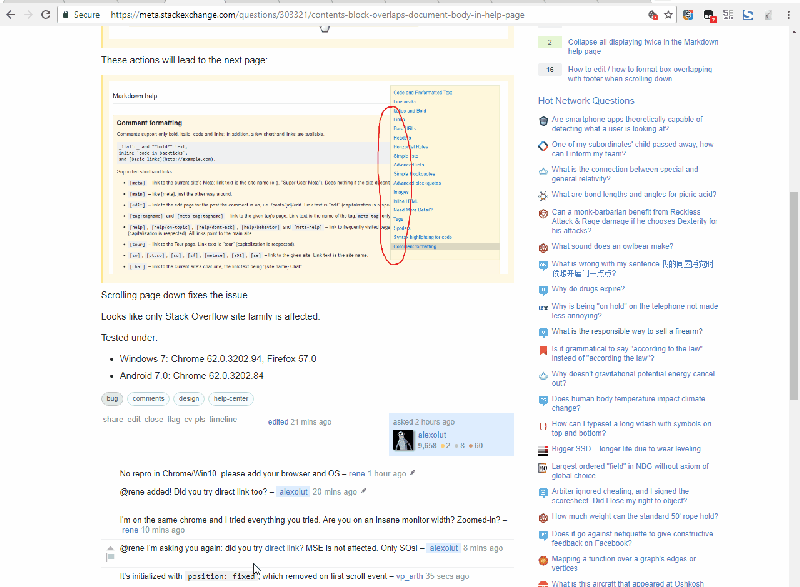Click the RPG site icon beside monk-barbarian question
The height and width of the screenshot is (587, 800).
point(543,213)
